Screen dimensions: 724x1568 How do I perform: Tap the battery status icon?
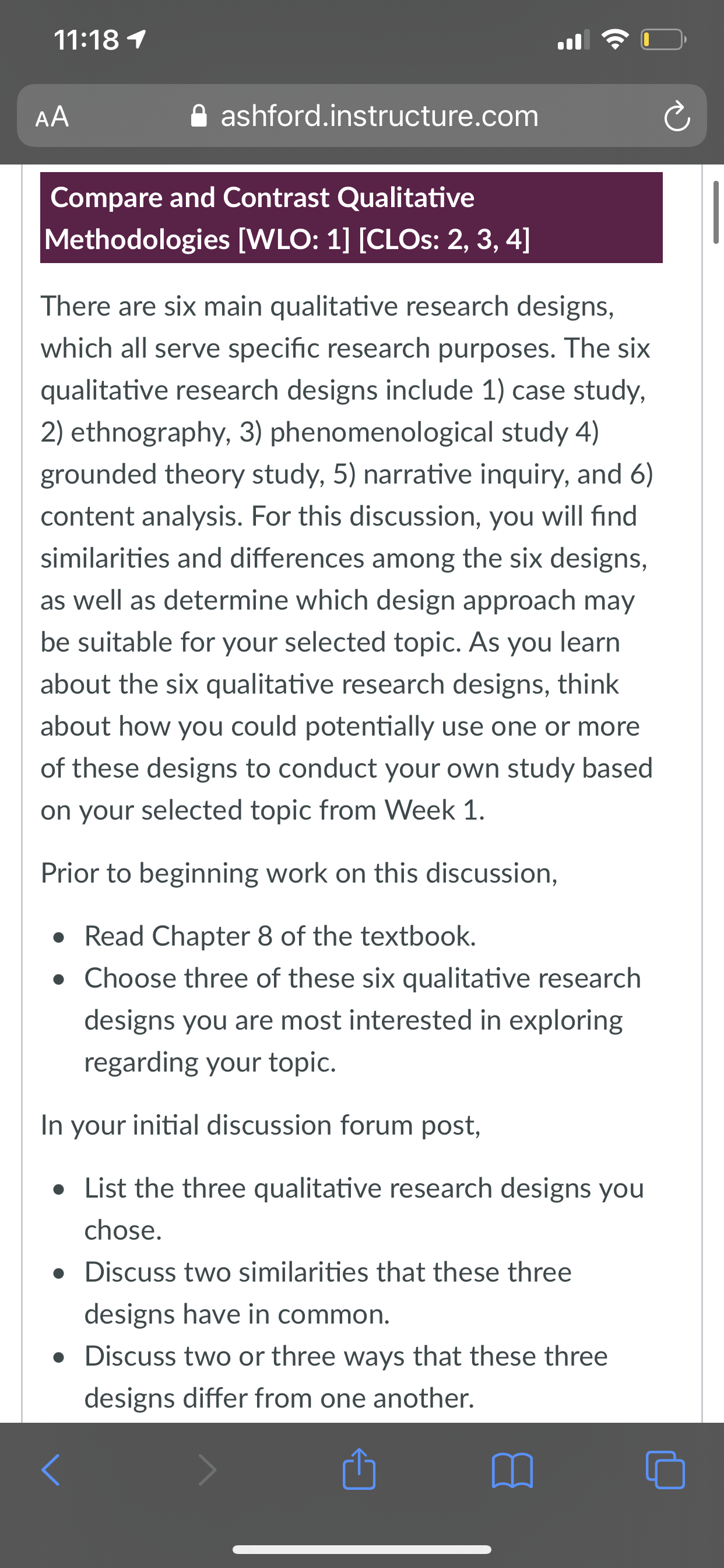point(663,40)
